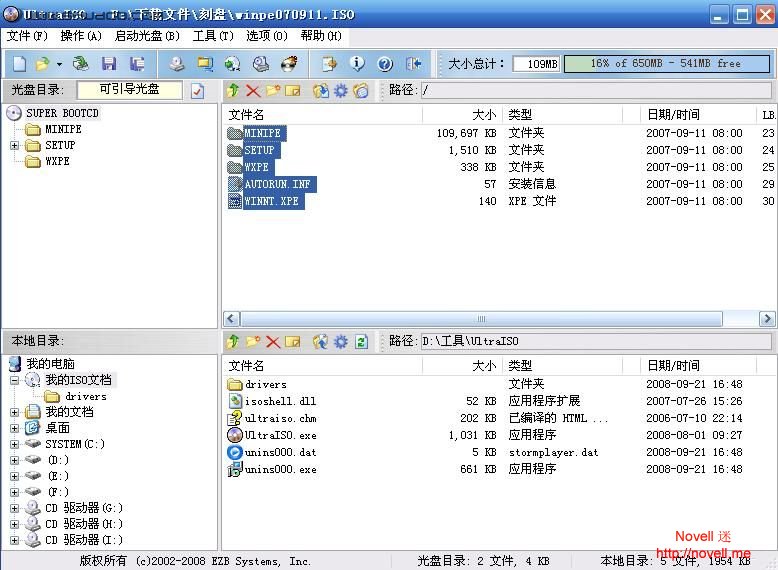778x570 pixels.
Task: Click the Convert disc with green arrow icon
Action: (x=232, y=63)
